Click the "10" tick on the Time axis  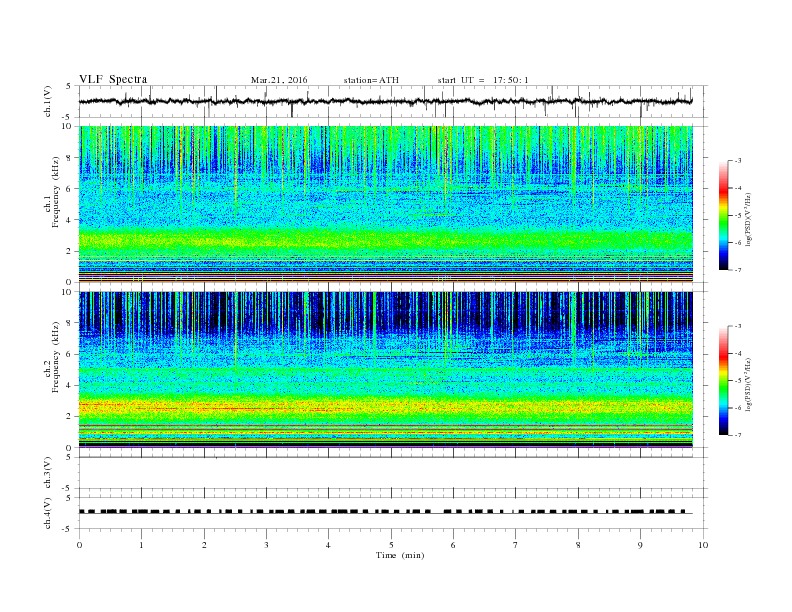[x=703, y=545]
